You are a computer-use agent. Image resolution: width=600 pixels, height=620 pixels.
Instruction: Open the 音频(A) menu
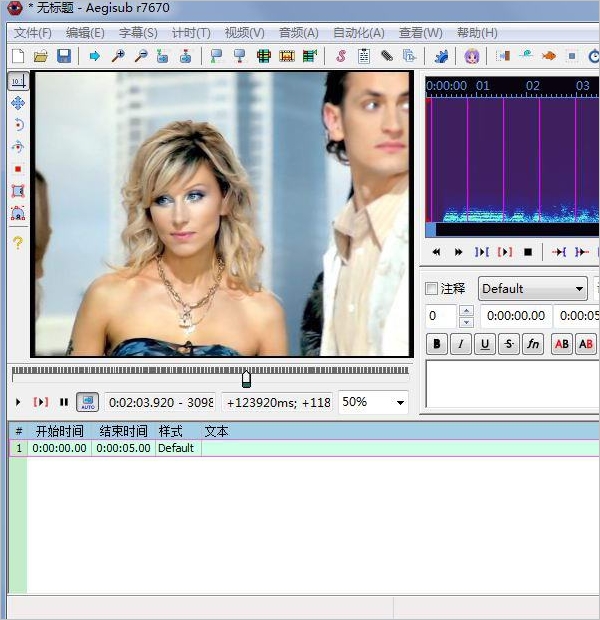click(x=299, y=33)
